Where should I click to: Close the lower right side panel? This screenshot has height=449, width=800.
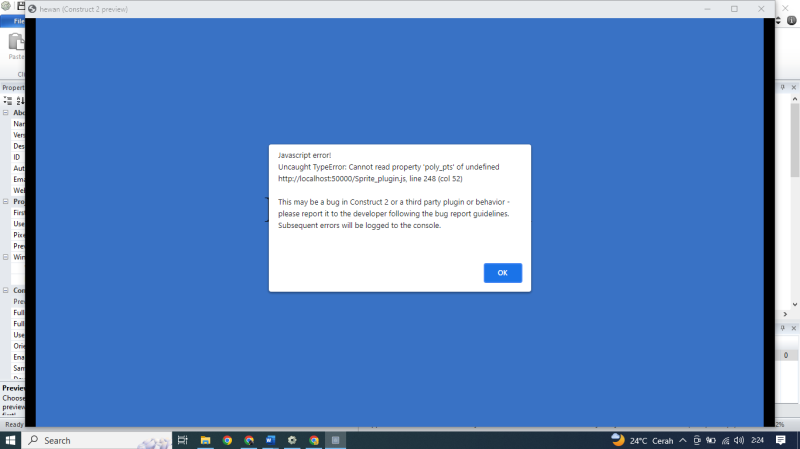coord(794,328)
